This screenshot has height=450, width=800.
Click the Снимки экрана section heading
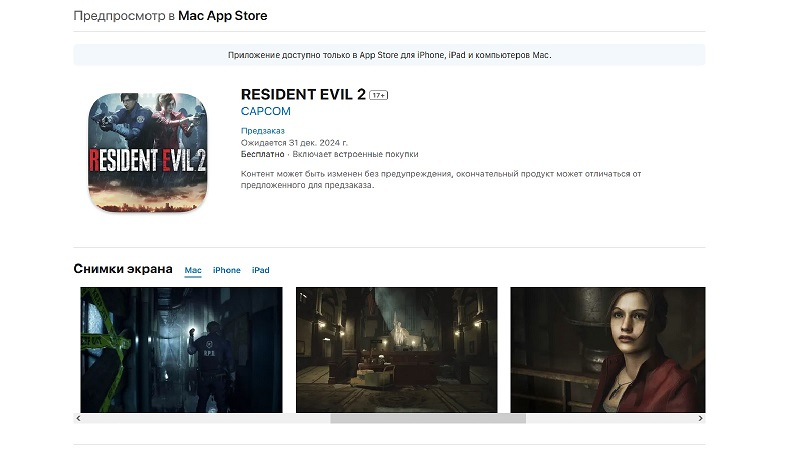pos(123,269)
